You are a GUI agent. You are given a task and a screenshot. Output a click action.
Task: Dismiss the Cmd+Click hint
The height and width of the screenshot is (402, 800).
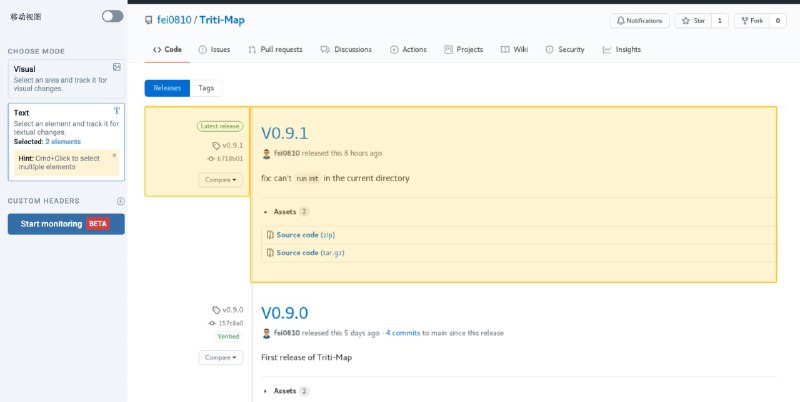114,155
